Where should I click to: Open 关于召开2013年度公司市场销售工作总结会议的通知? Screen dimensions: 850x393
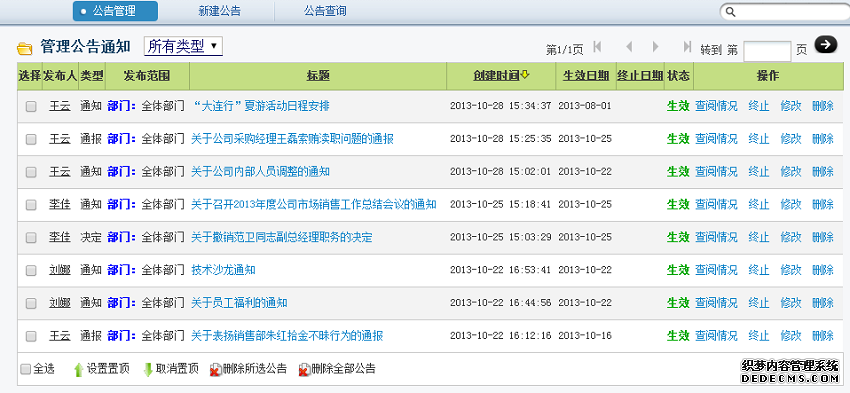pos(314,204)
